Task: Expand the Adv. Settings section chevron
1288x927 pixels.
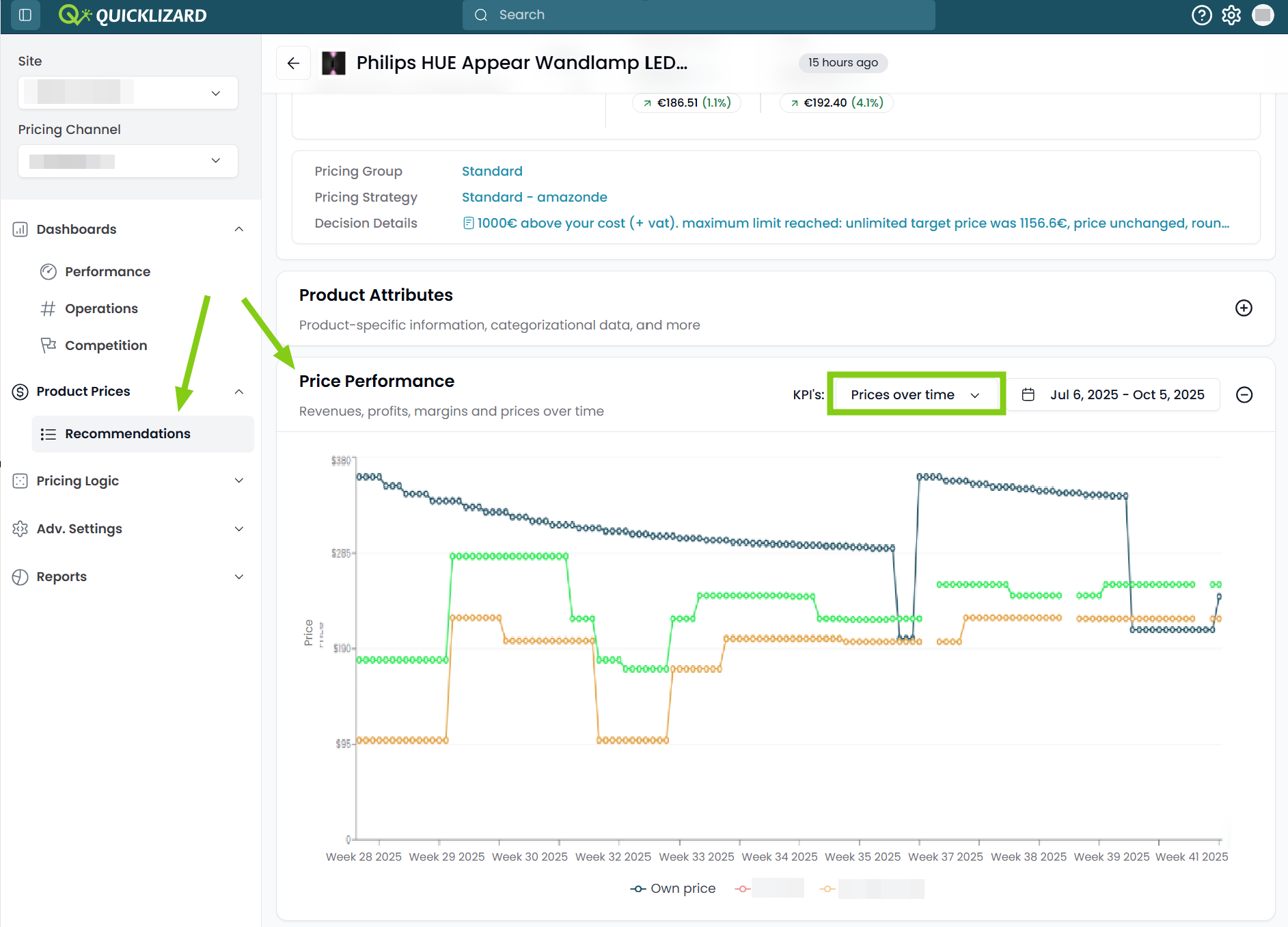Action: (x=239, y=529)
